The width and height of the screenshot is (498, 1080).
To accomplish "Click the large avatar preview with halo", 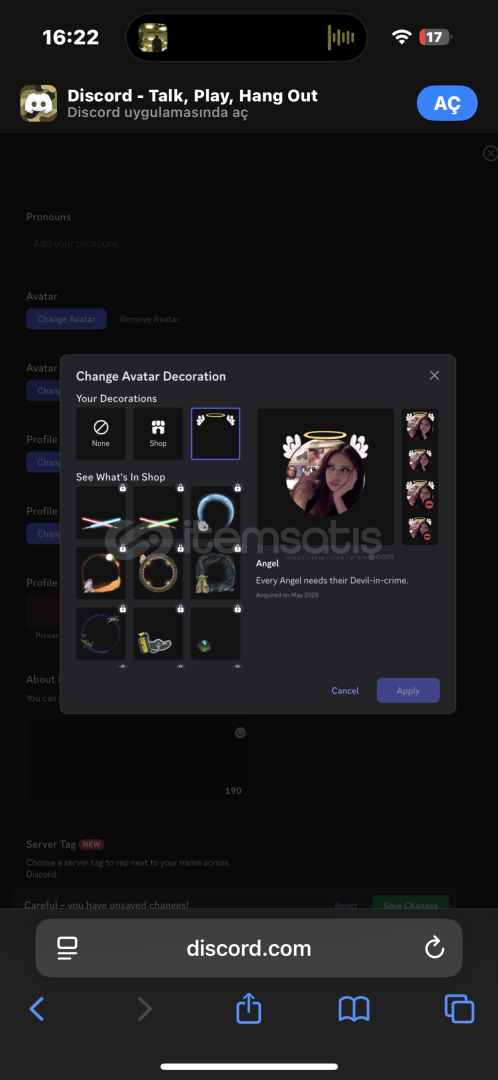I will tap(325, 477).
